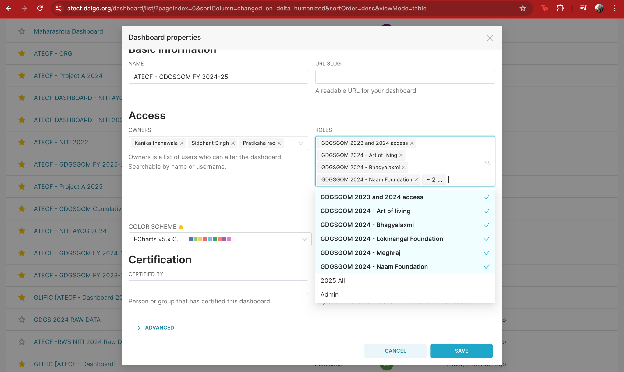Favorite the GDGS 2024 RAW DATA row
The height and width of the screenshot is (372, 624).
(x=21, y=319)
